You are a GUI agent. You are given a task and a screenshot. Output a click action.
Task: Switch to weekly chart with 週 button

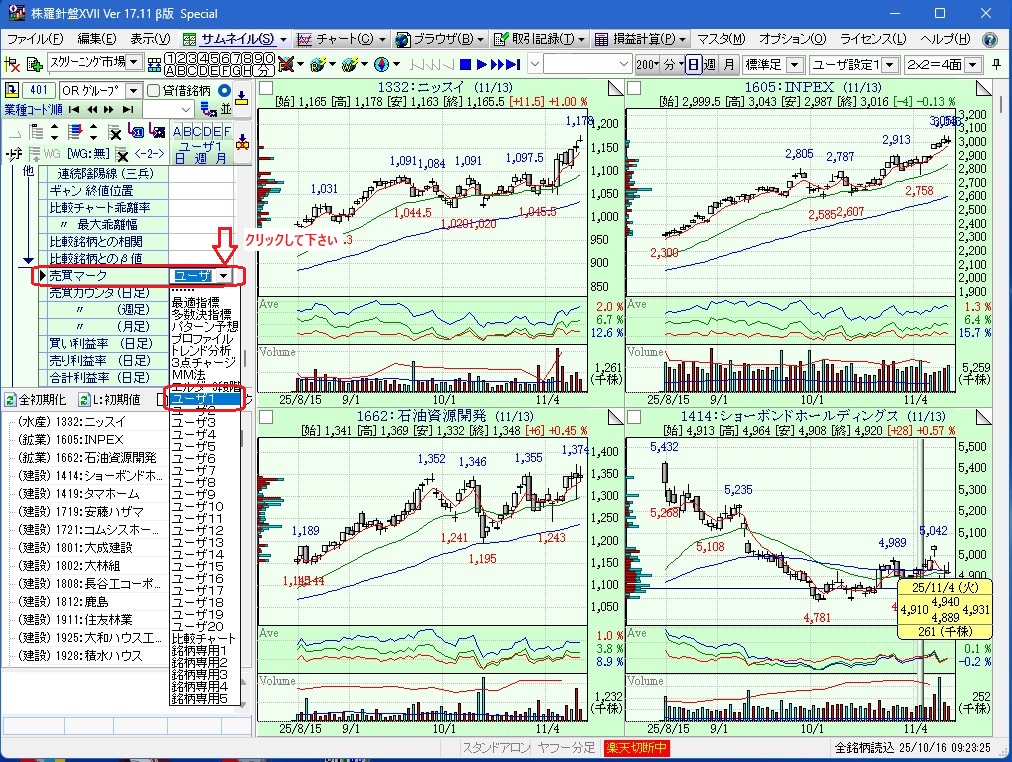[x=710, y=64]
